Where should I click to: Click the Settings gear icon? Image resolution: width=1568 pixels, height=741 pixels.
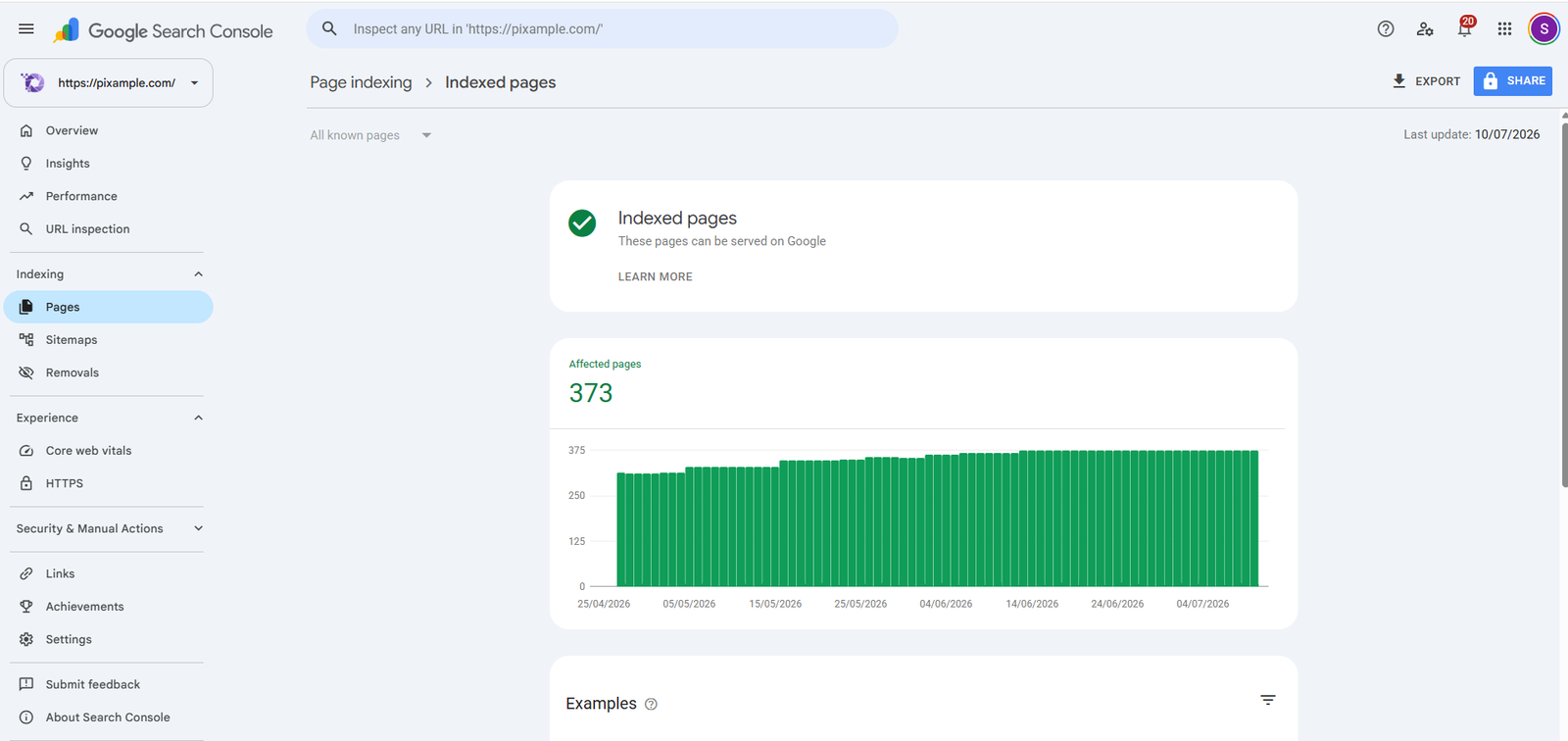pyautogui.click(x=26, y=639)
